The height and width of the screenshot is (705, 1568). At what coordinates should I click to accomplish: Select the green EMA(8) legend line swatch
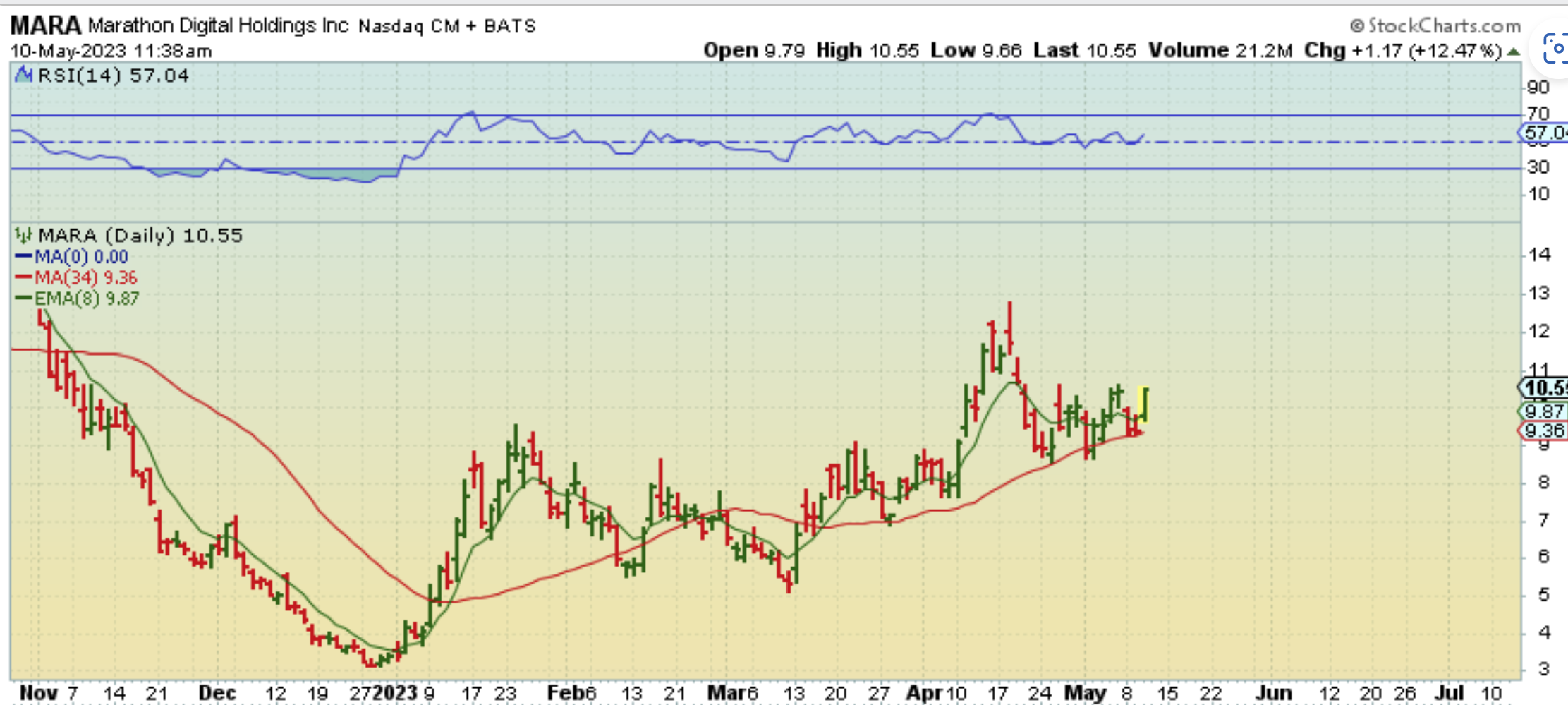click(24, 298)
